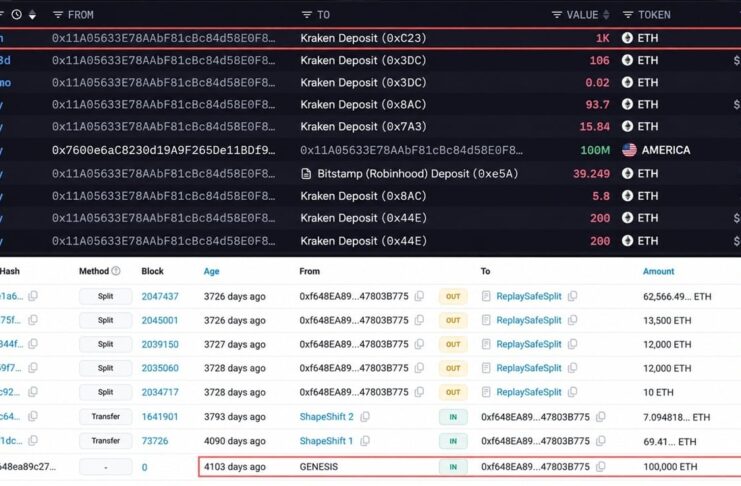The height and width of the screenshot is (486, 741).
Task: Click the Split method badge in block 2039150 row
Action: (105, 344)
